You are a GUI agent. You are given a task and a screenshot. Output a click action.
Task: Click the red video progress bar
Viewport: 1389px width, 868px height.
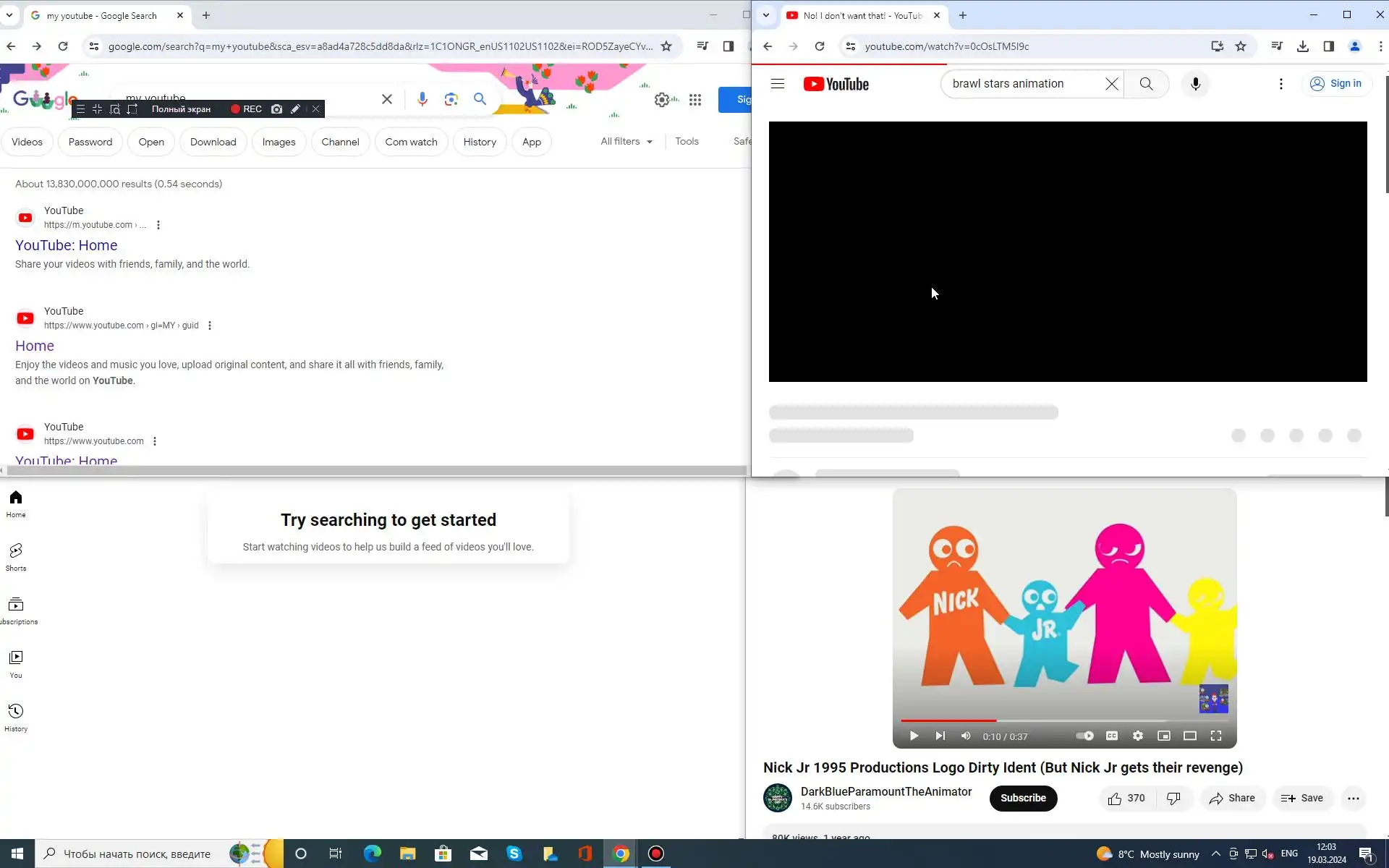948,720
